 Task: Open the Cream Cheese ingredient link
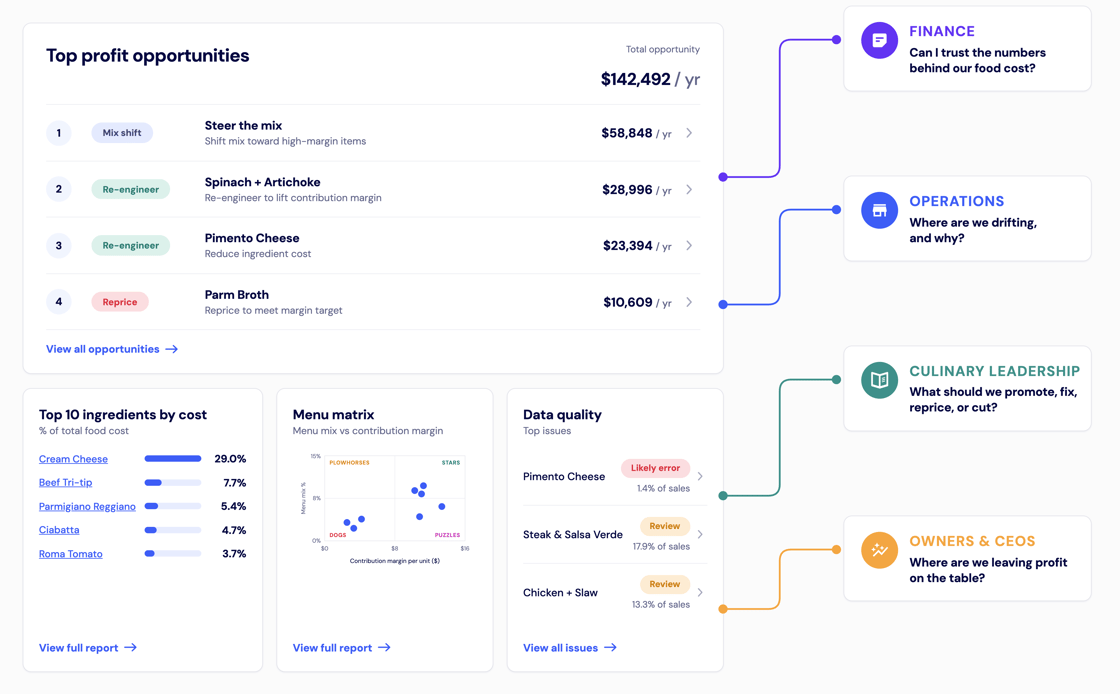tap(74, 459)
